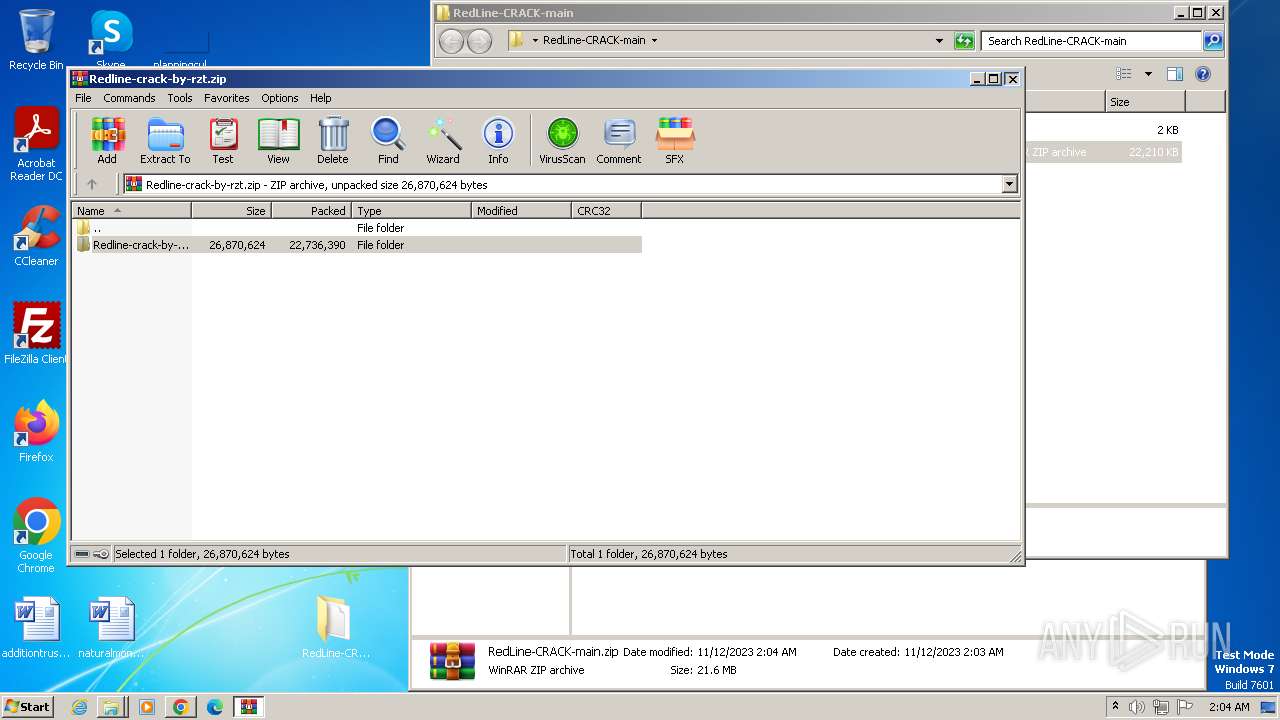
Task: Open the Options menu
Action: tap(280, 98)
